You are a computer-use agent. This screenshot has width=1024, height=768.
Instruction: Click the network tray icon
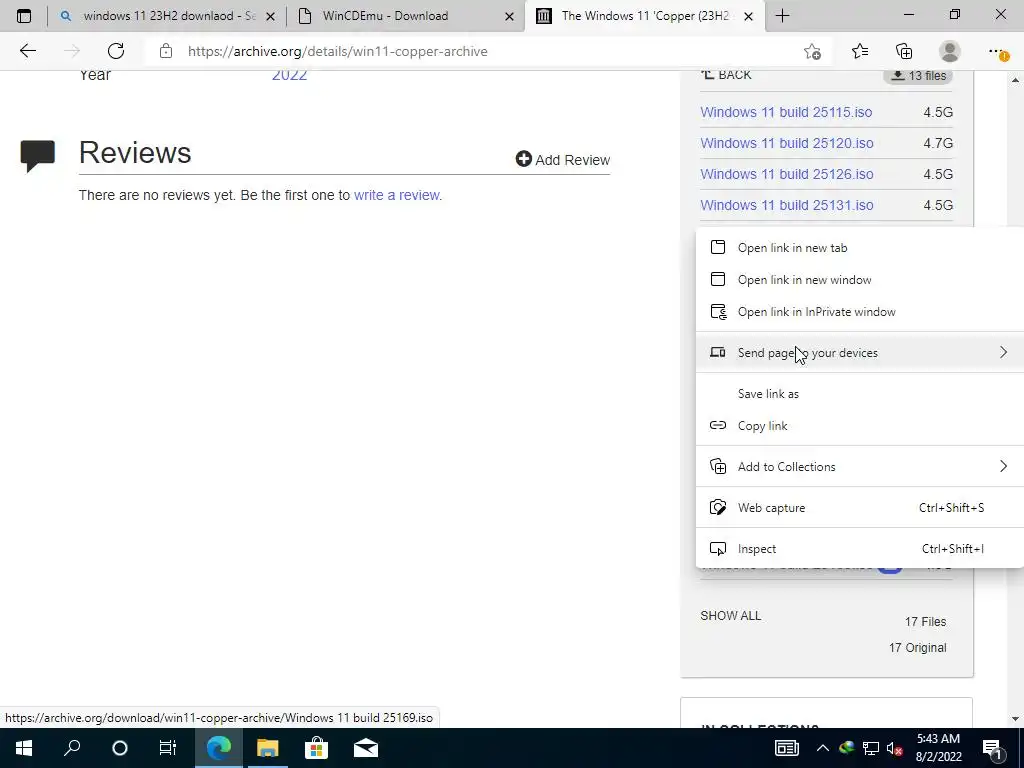[871, 748]
